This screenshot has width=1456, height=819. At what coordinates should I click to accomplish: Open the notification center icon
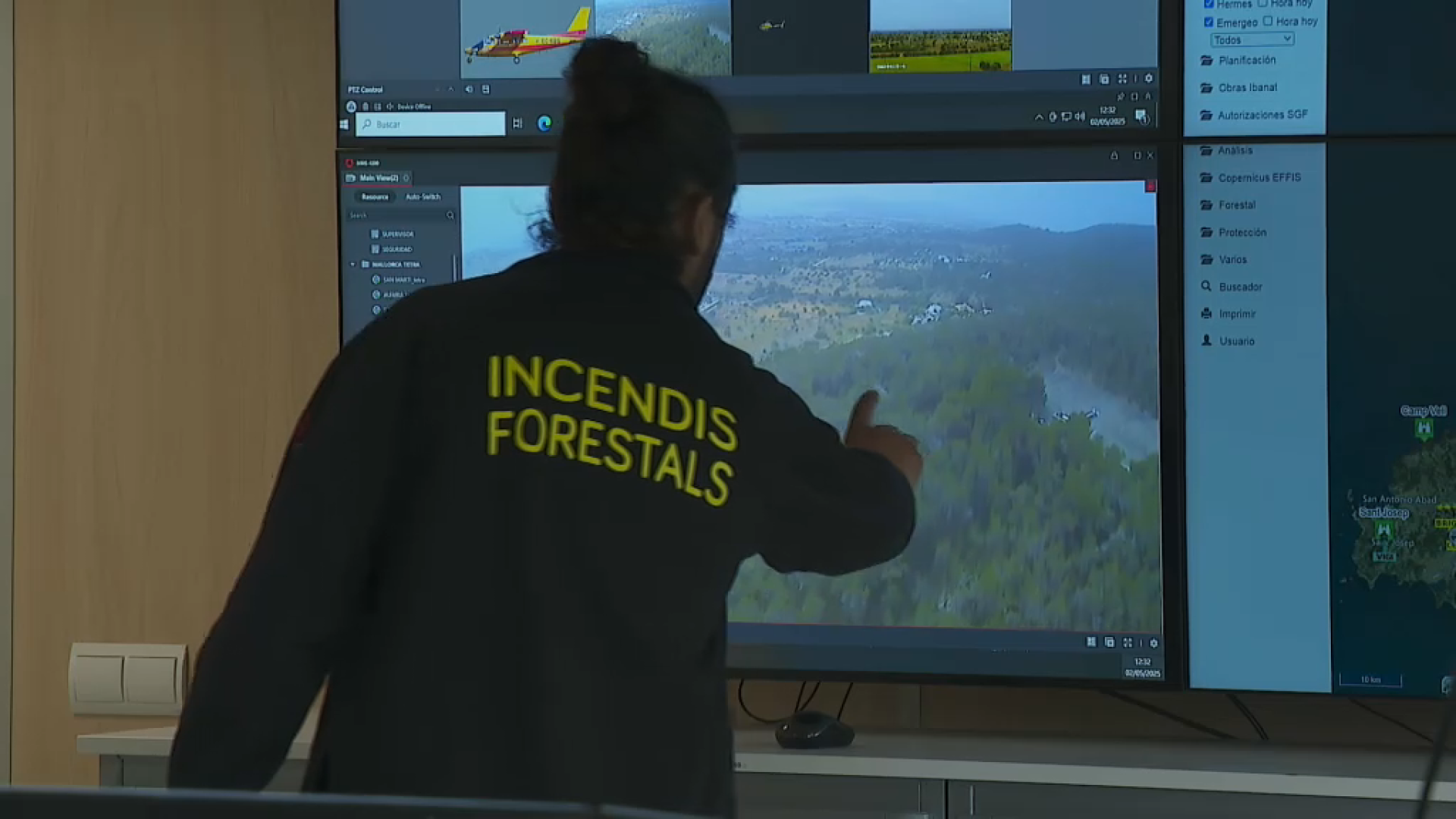[1141, 116]
